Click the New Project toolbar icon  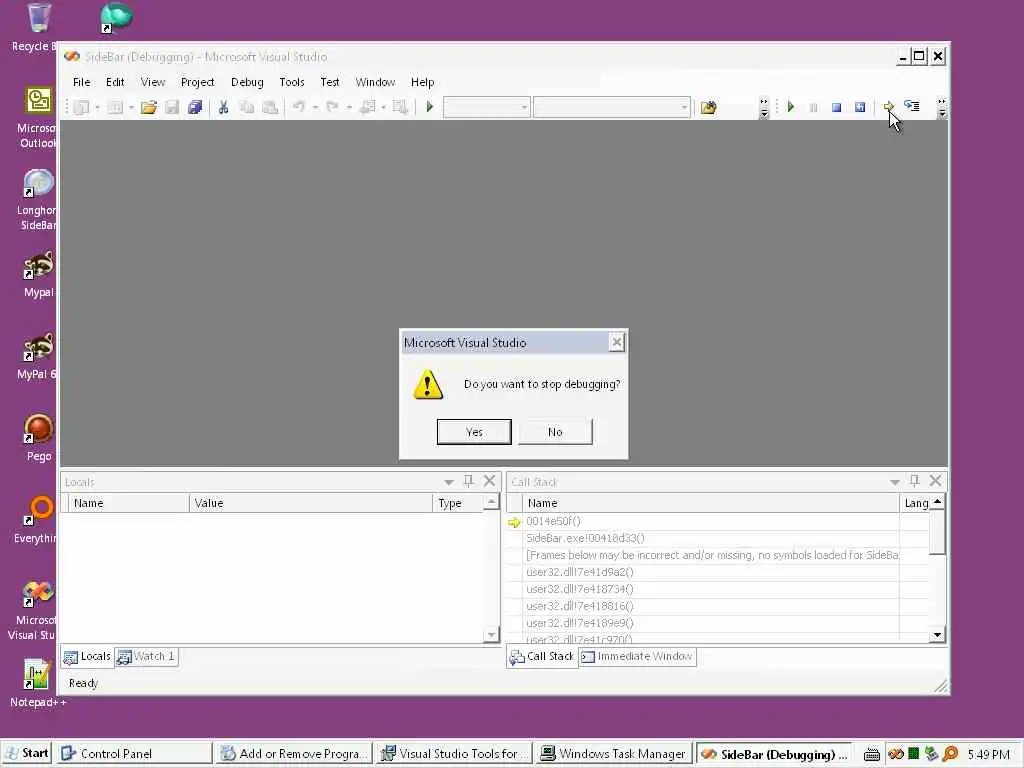82,107
